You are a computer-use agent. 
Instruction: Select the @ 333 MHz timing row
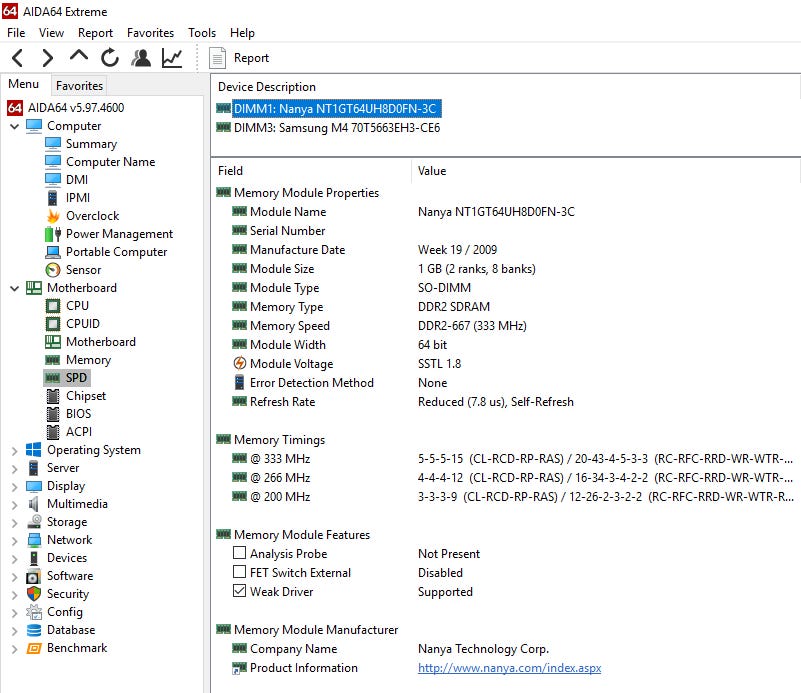click(505, 459)
